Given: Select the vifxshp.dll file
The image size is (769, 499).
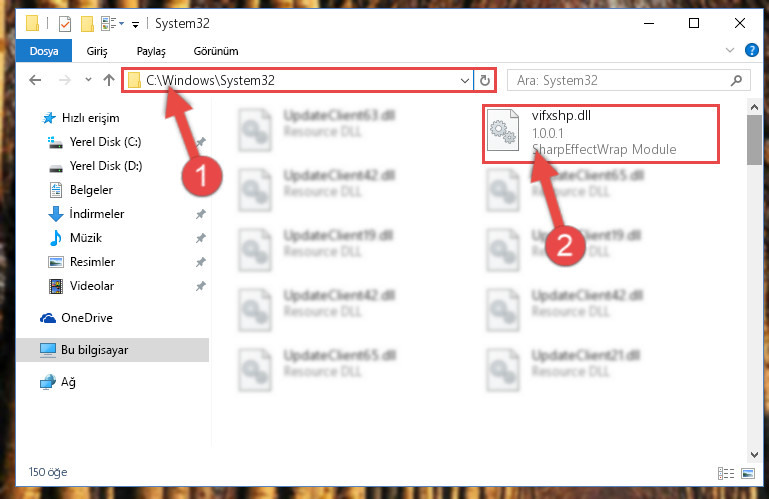Looking at the screenshot, I should 601,133.
